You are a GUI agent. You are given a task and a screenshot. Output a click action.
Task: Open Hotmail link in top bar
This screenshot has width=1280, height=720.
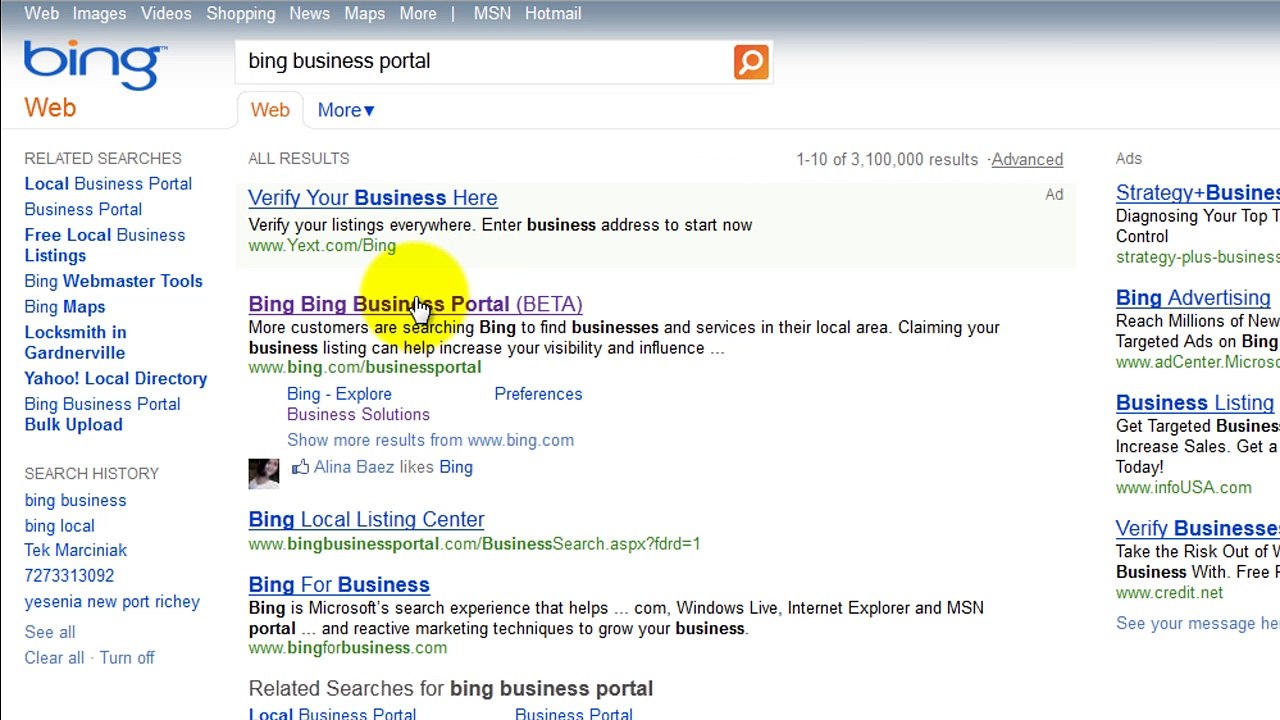coord(553,13)
